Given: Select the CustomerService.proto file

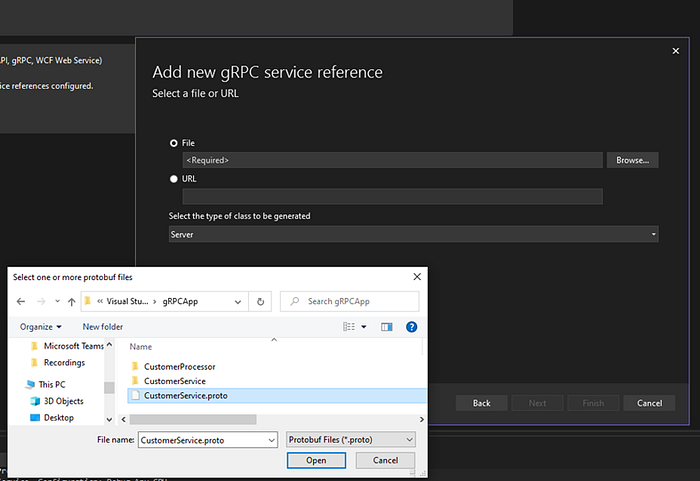Looking at the screenshot, I should click(x=277, y=396).
